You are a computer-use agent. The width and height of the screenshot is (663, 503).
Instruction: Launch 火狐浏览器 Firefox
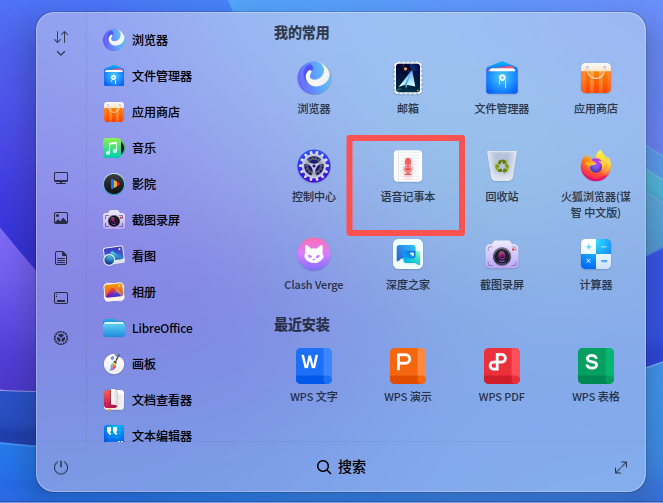[x=596, y=184]
